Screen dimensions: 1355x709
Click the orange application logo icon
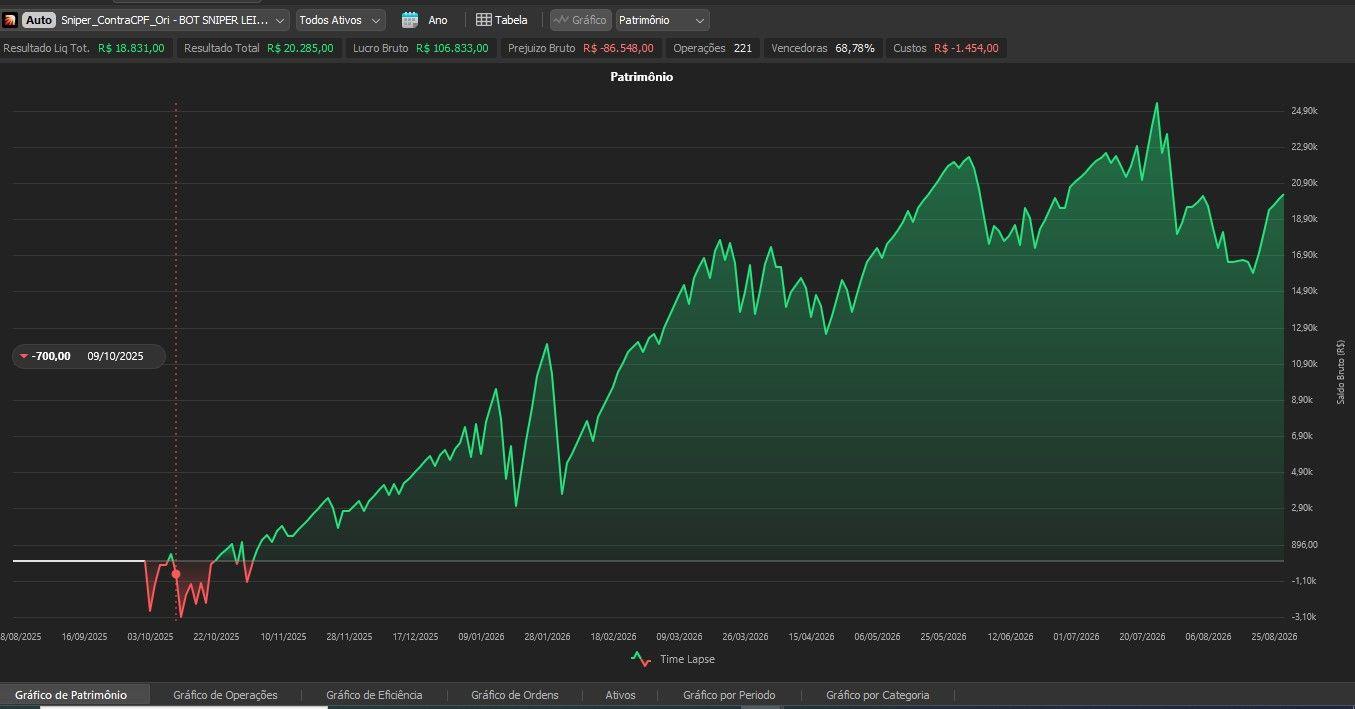pos(10,20)
